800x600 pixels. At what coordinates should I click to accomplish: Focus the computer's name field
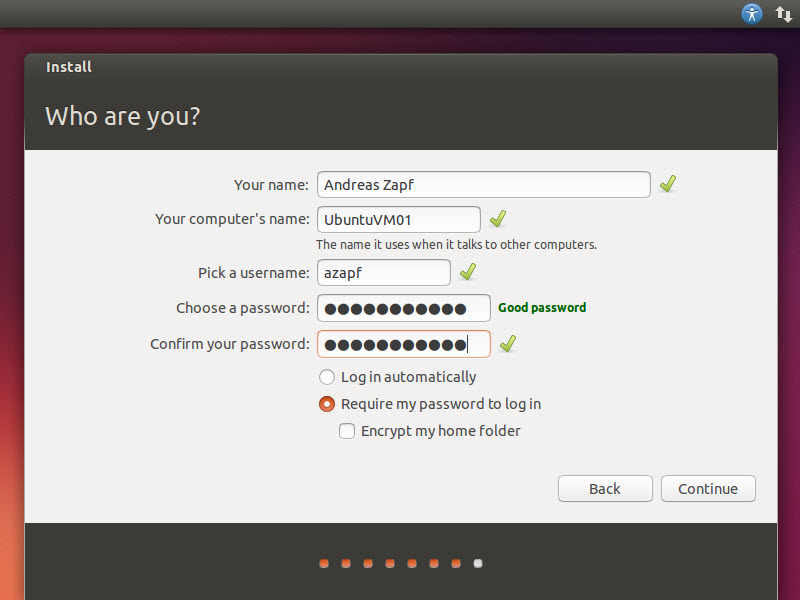tap(399, 219)
